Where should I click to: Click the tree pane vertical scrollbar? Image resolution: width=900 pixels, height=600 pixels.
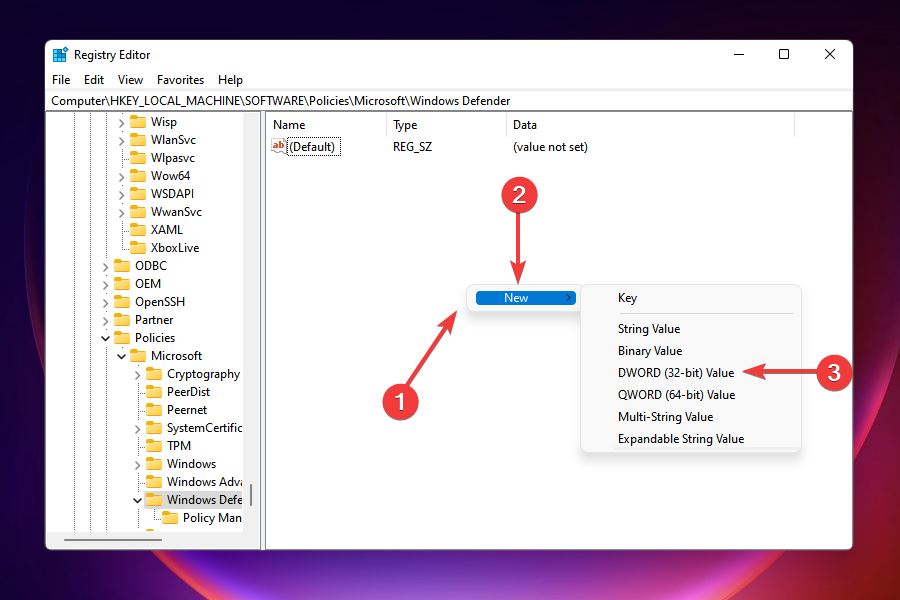coord(254,490)
